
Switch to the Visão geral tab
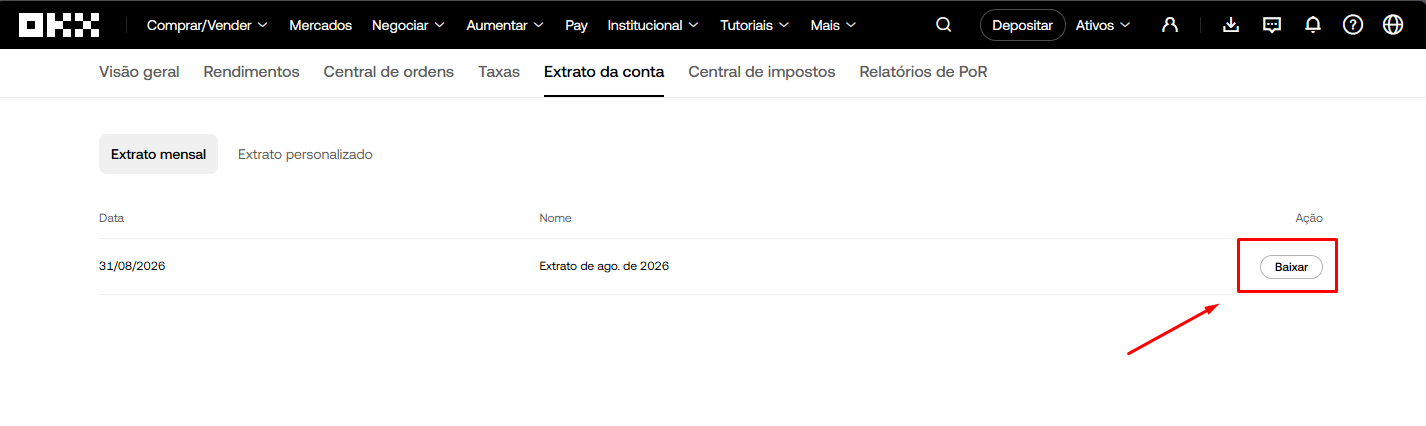[139, 72]
